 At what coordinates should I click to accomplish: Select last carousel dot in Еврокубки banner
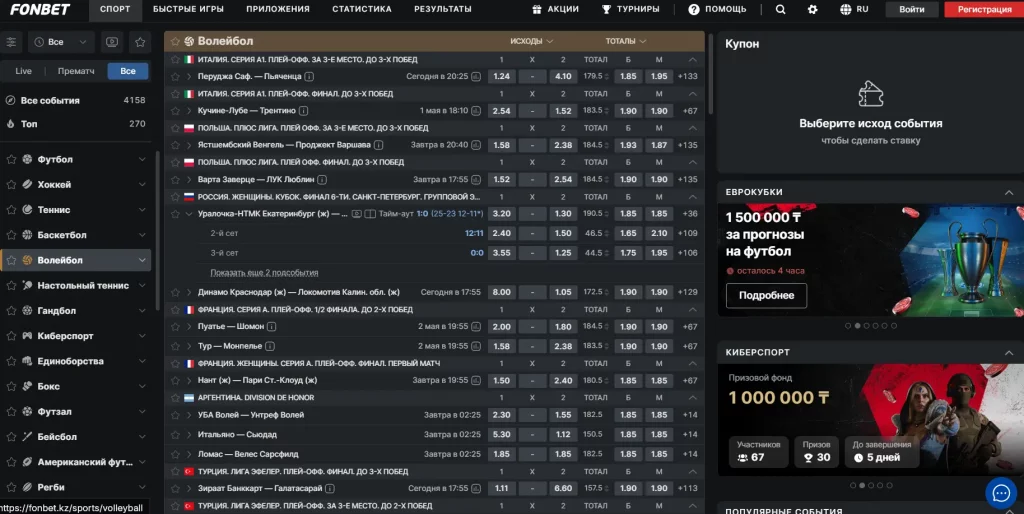pos(894,325)
